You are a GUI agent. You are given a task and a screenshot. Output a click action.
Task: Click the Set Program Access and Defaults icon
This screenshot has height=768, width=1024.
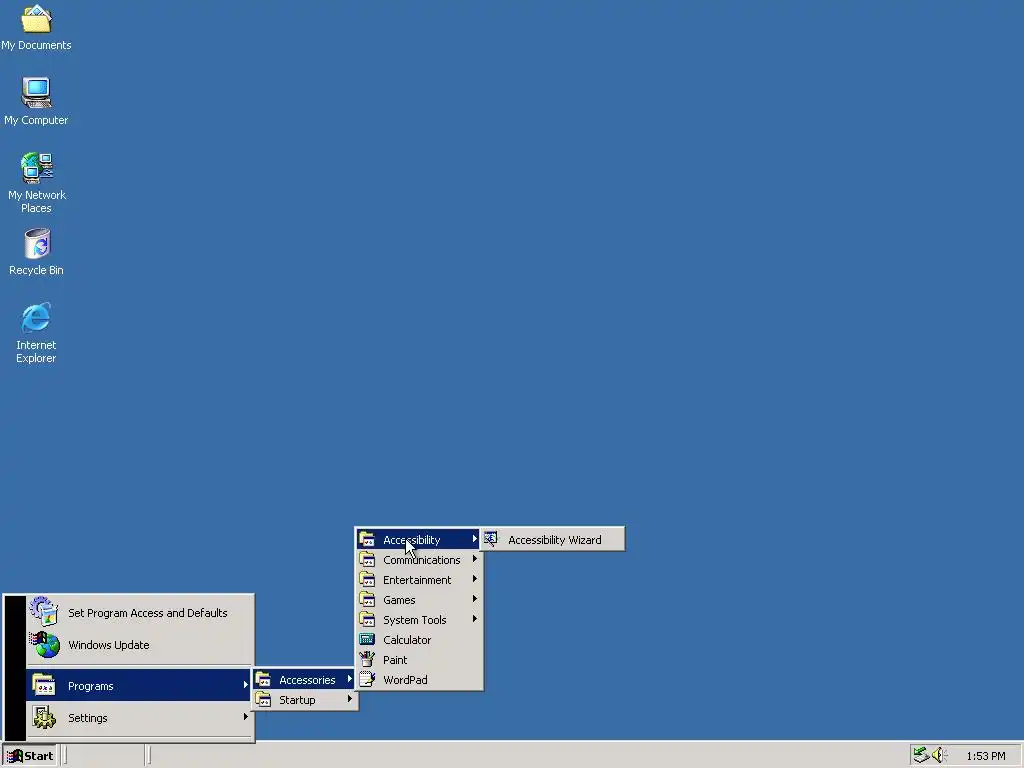click(44, 611)
